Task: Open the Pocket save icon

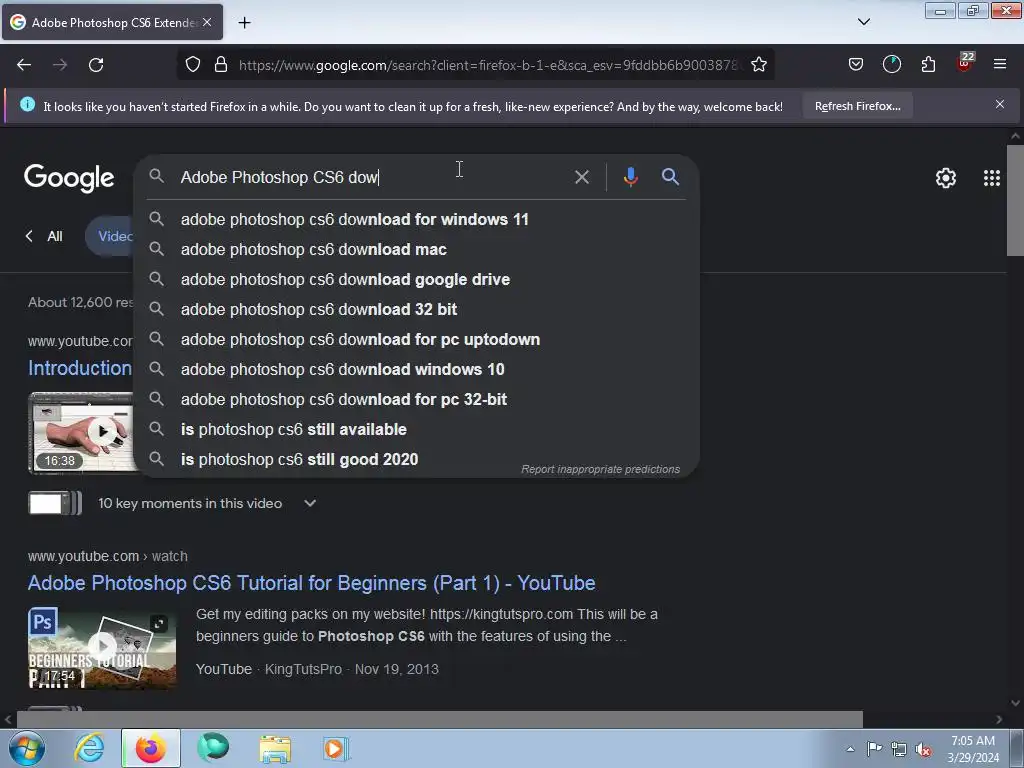Action: click(x=856, y=64)
